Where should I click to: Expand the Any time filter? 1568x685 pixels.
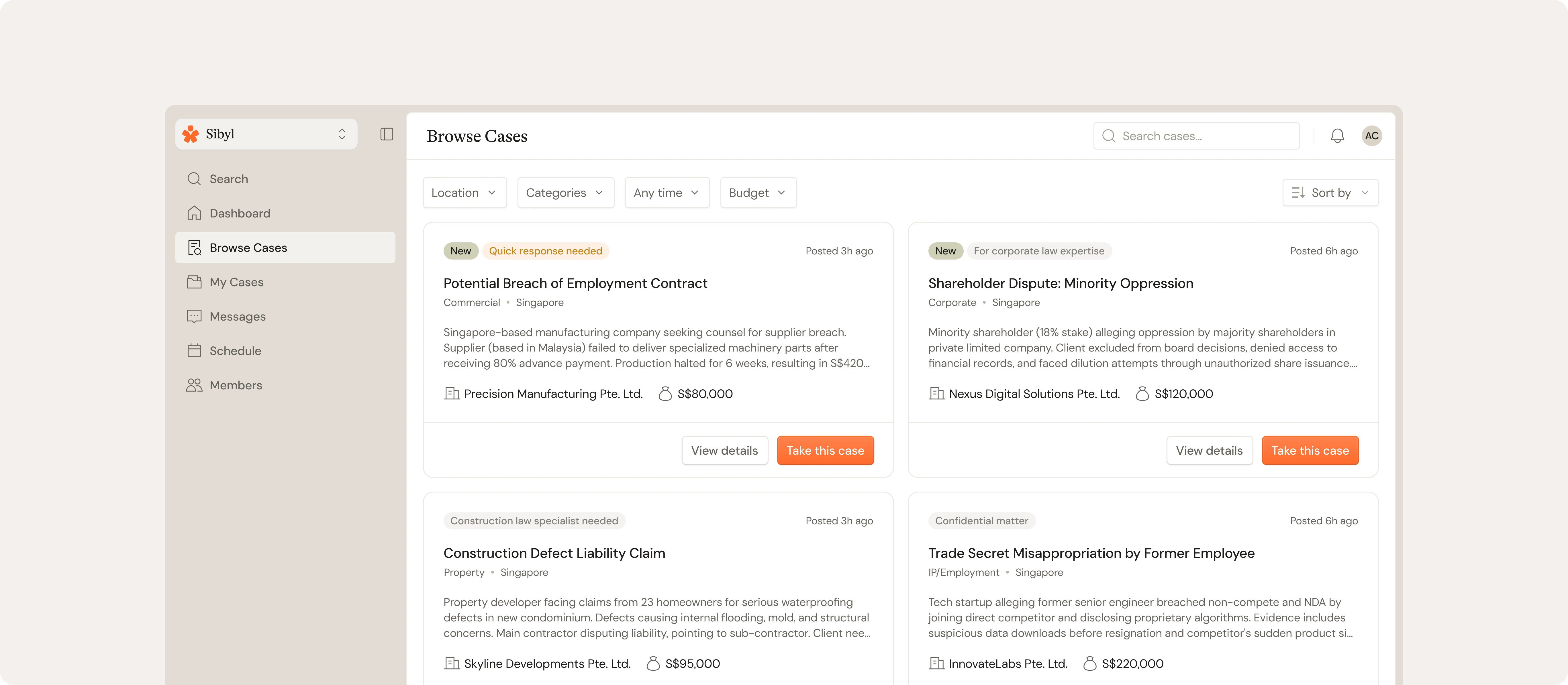click(667, 193)
